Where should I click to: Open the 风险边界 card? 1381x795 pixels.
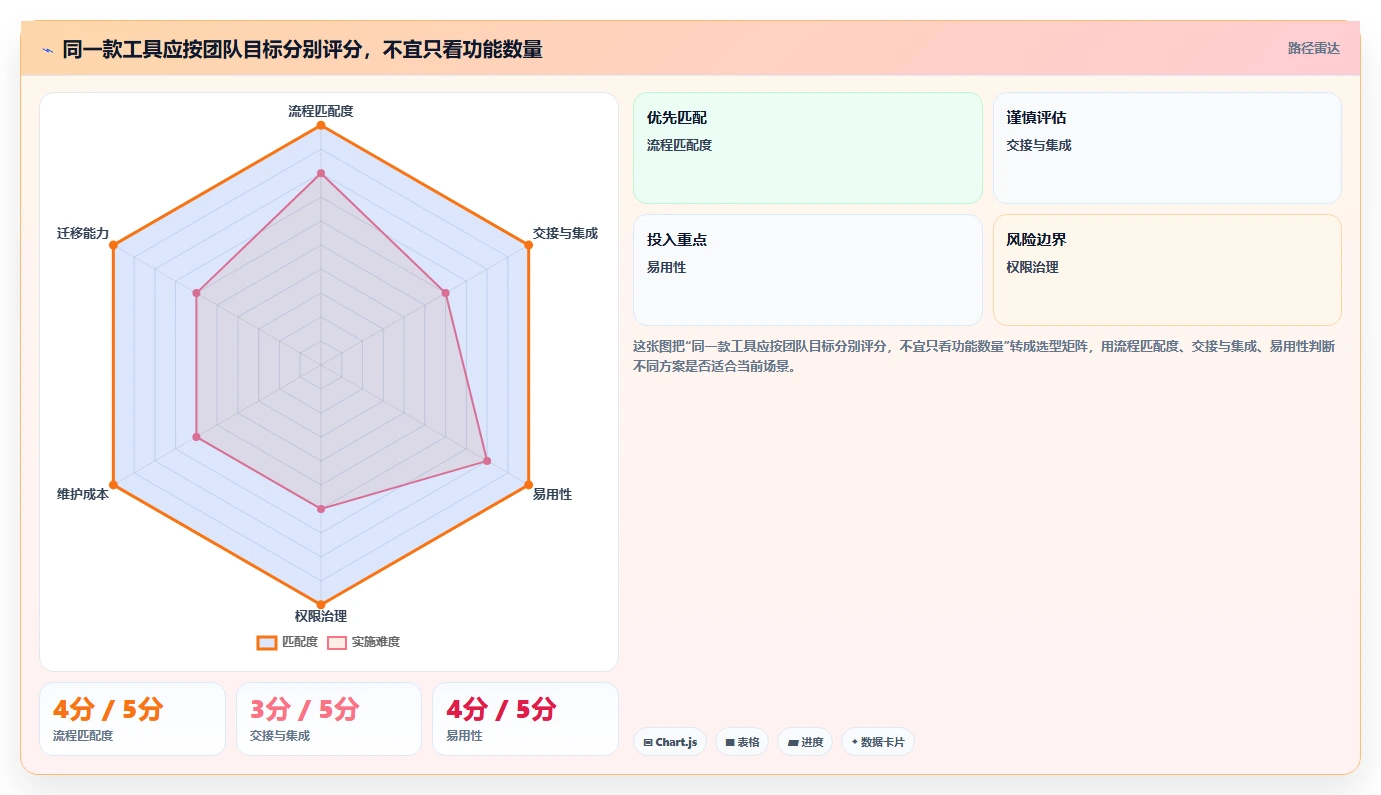1167,270
